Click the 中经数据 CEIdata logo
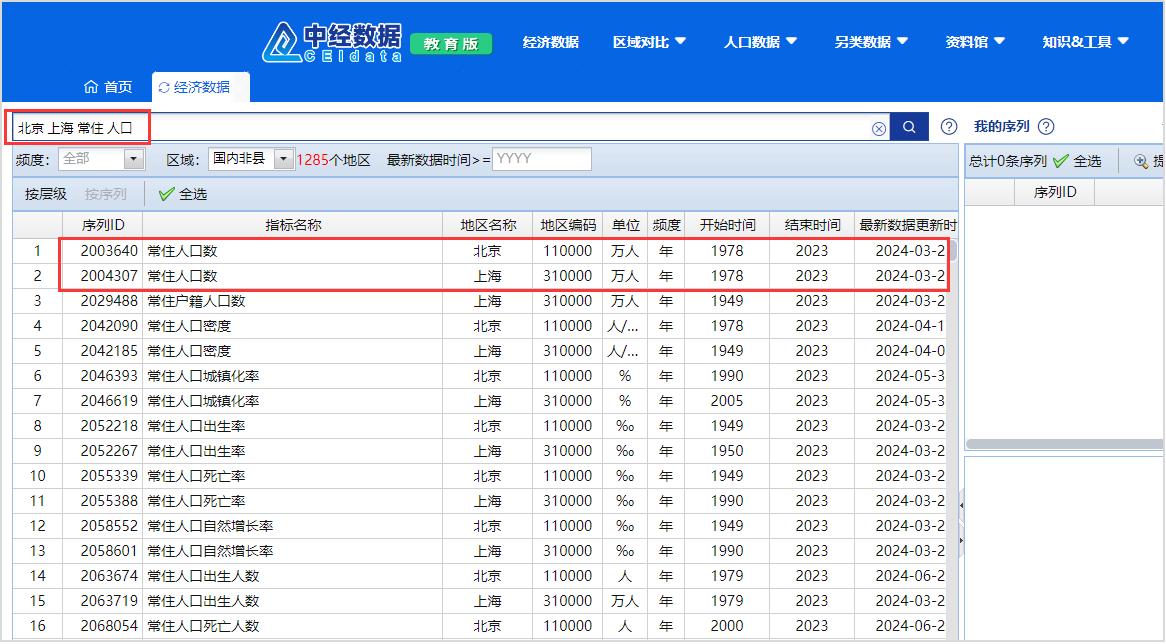Screen dimensions: 1166x644 click(332, 42)
